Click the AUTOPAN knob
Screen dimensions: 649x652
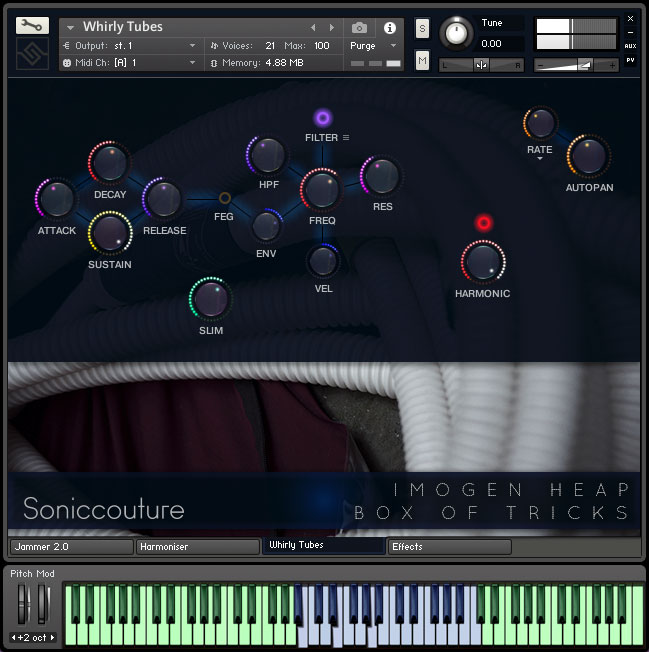(x=589, y=156)
